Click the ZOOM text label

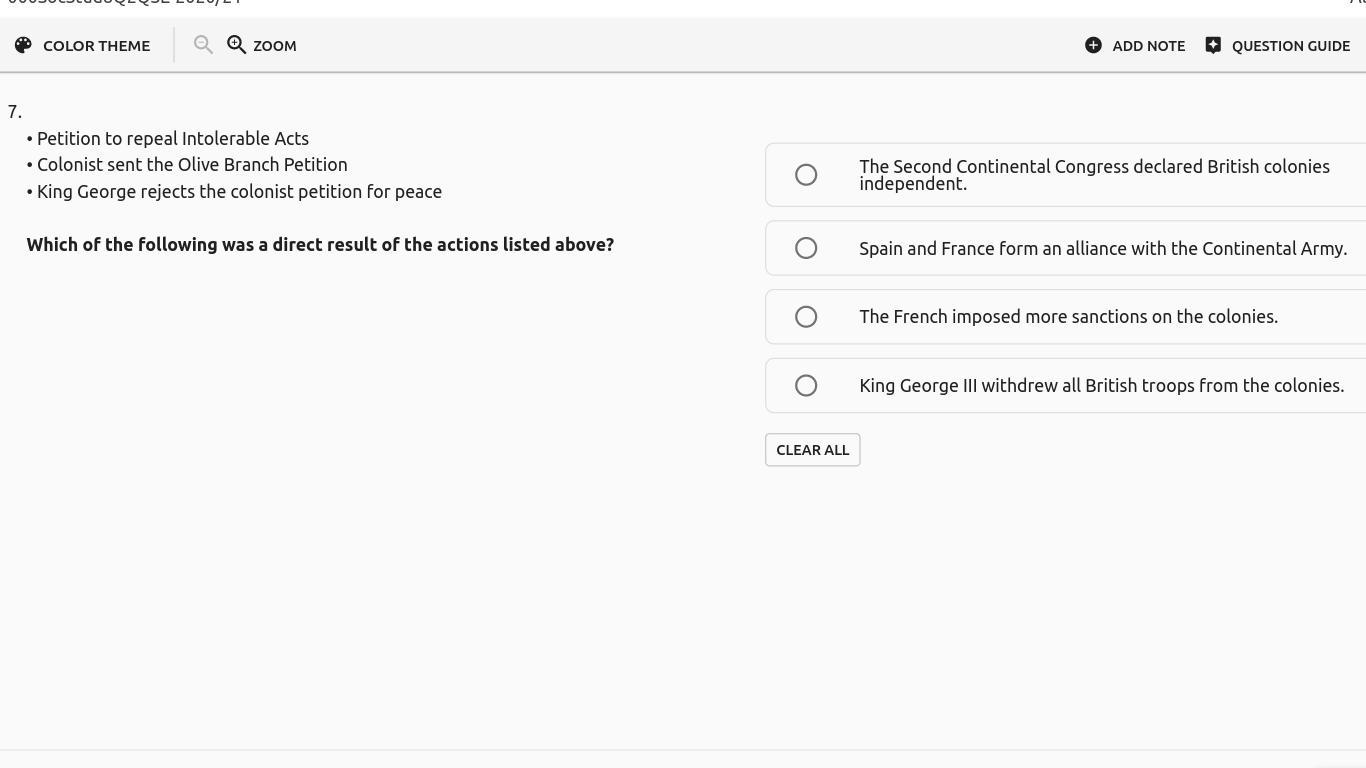275,46
